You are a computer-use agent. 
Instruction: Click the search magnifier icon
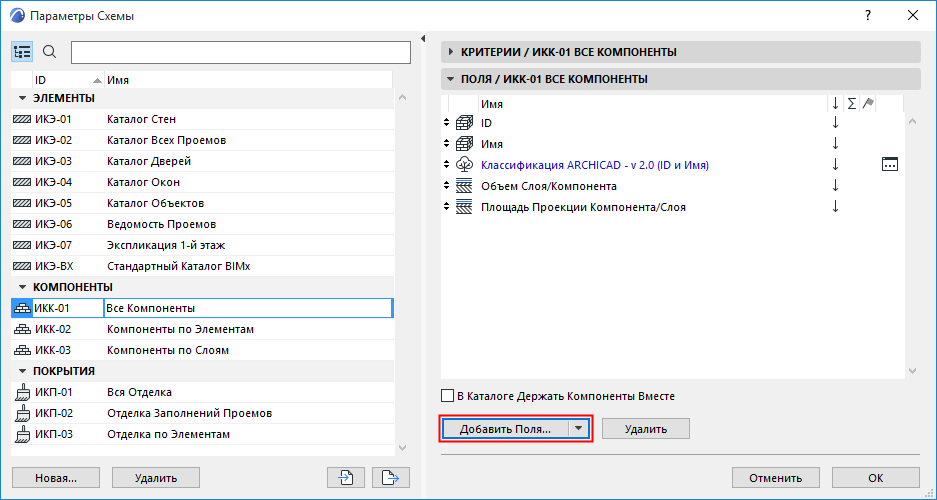[x=50, y=53]
